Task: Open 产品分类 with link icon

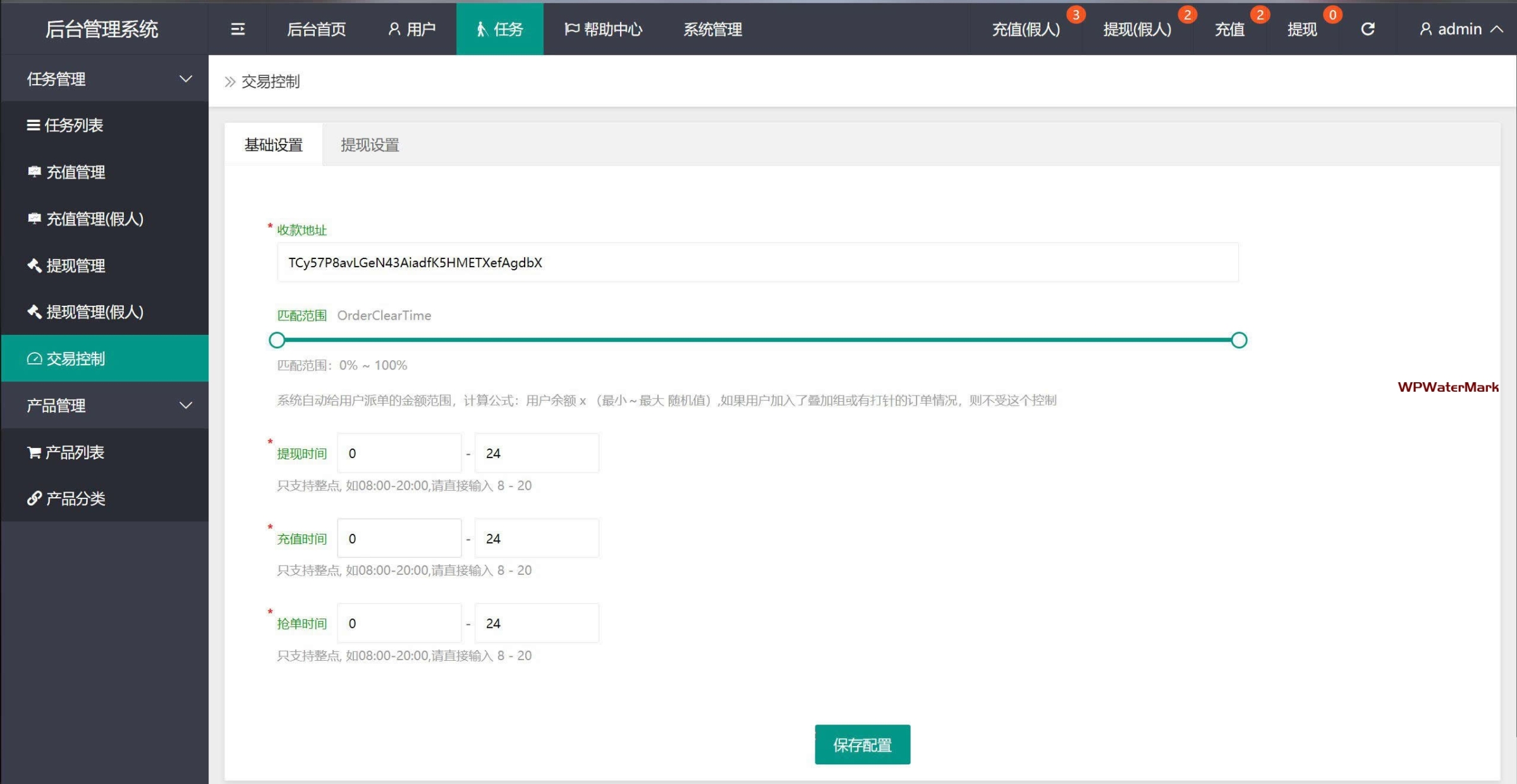Action: tap(75, 498)
